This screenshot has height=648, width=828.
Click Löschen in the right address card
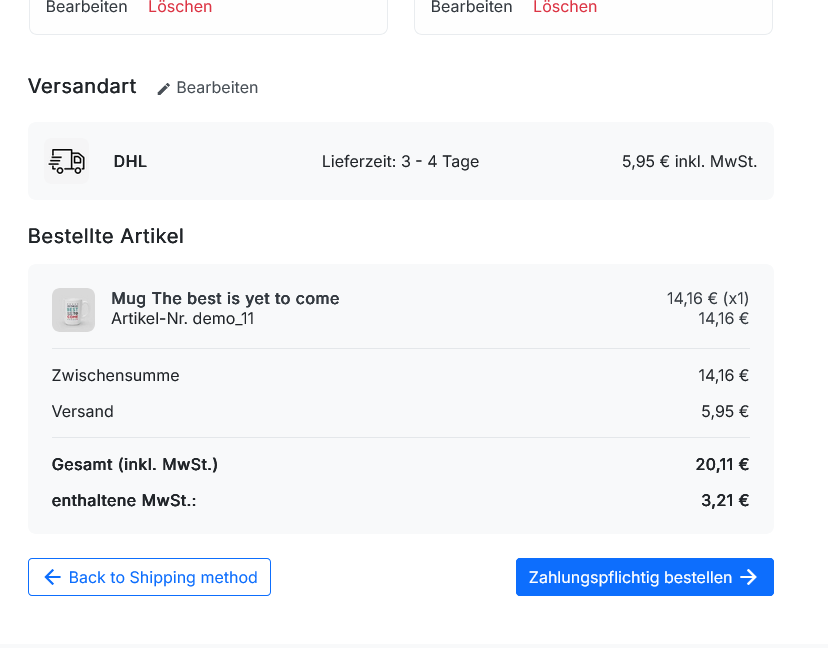tap(565, 7)
